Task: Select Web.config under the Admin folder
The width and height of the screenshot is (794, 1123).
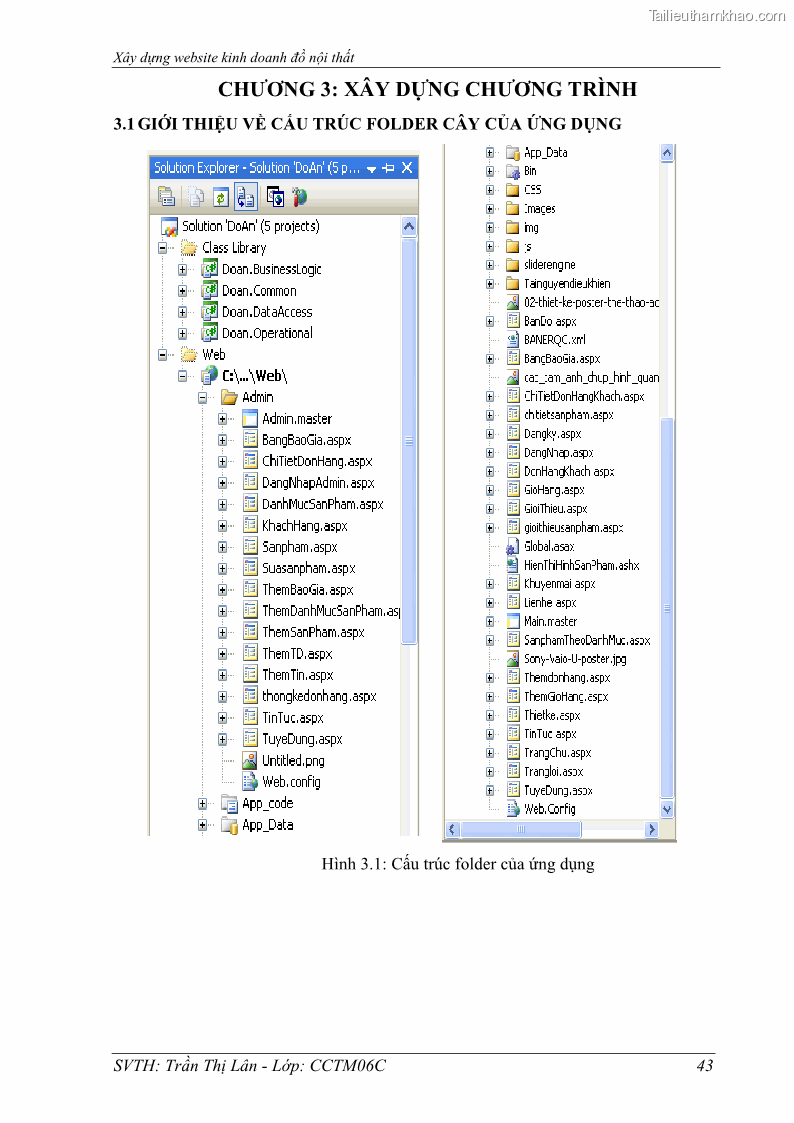Action: point(291,782)
